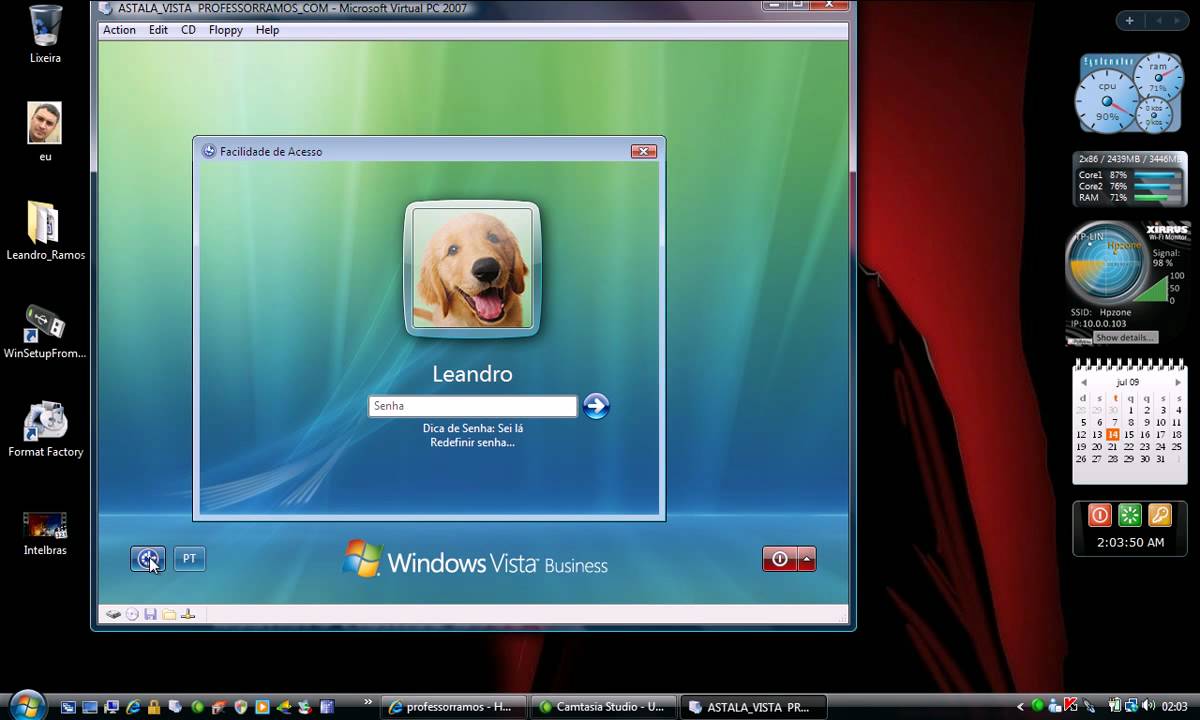The height and width of the screenshot is (720, 1200).
Task: Select the Format Factory desktop icon
Action: 45,428
